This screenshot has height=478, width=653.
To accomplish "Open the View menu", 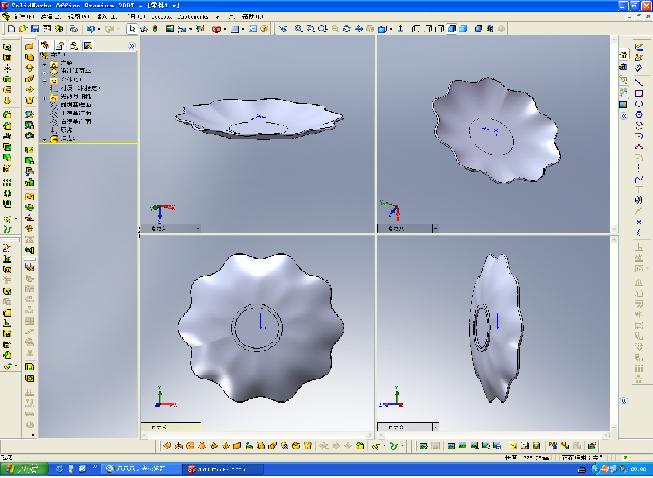I will (x=78, y=17).
